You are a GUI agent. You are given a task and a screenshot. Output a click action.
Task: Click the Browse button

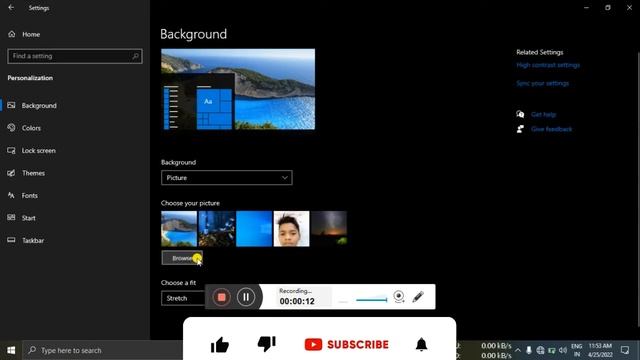[x=182, y=258]
